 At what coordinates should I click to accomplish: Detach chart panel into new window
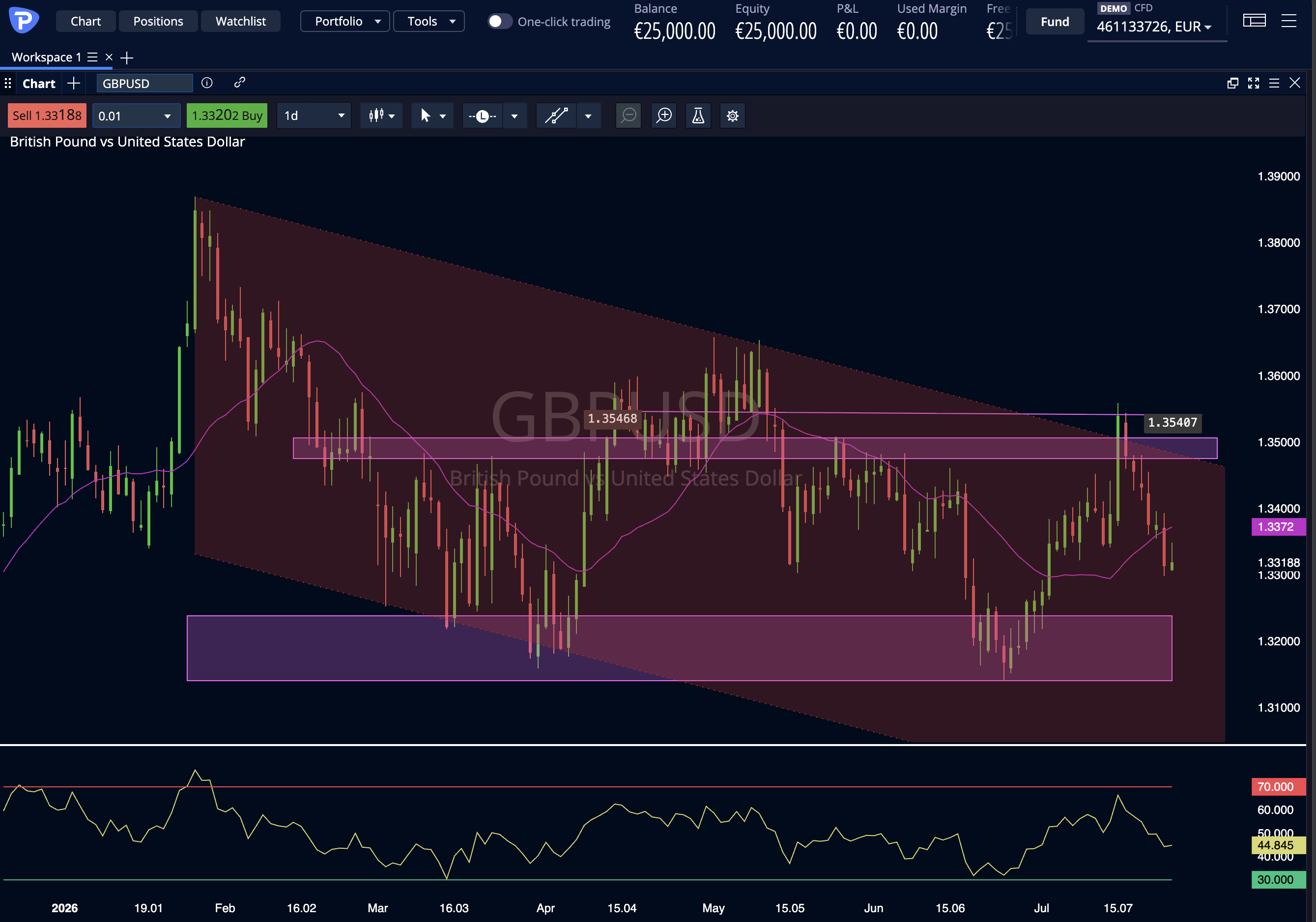pos(1233,83)
